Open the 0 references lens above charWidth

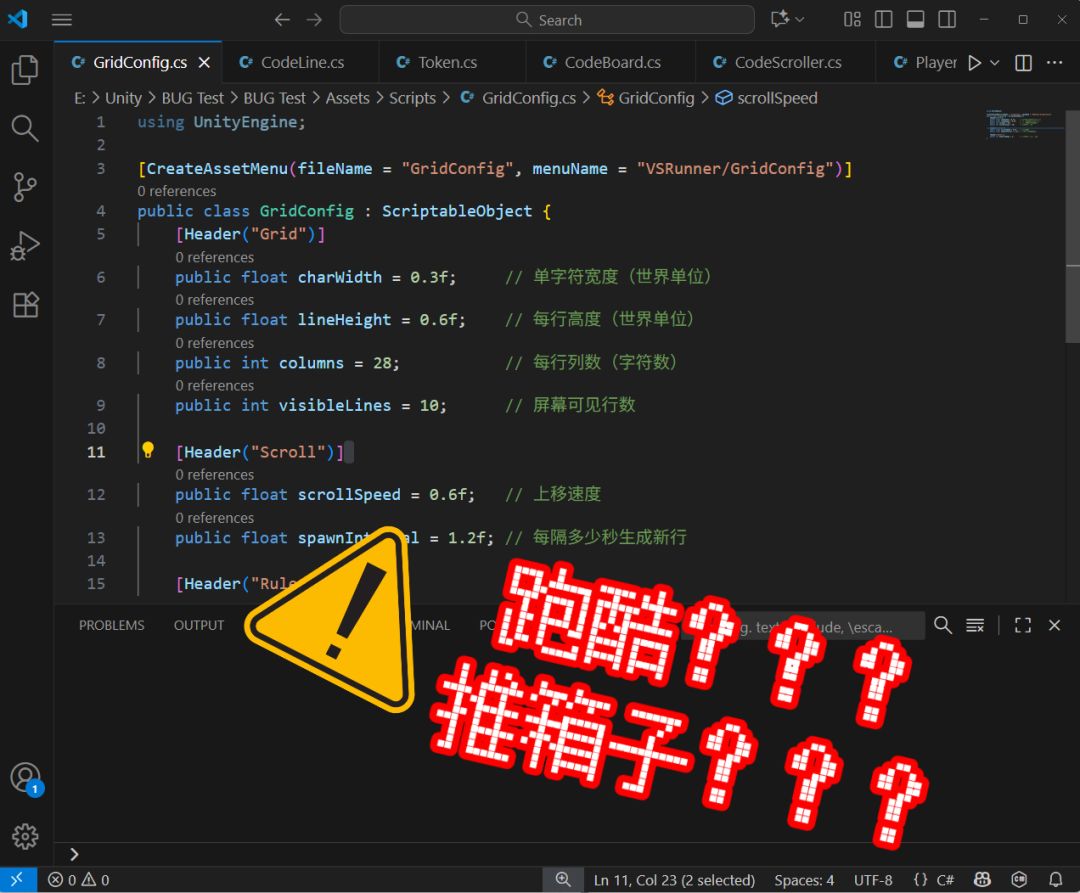[x=214, y=258]
